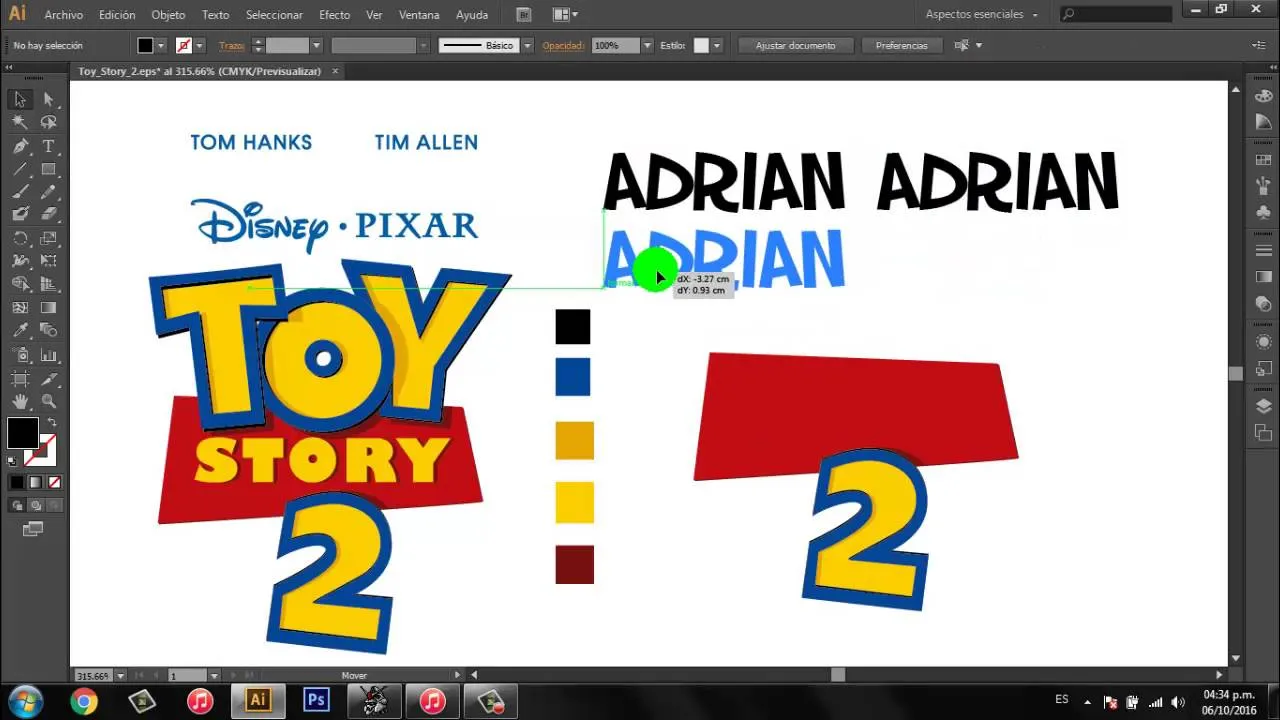Open the Archivo menu
Viewport: 1280px width, 720px height.
point(64,15)
